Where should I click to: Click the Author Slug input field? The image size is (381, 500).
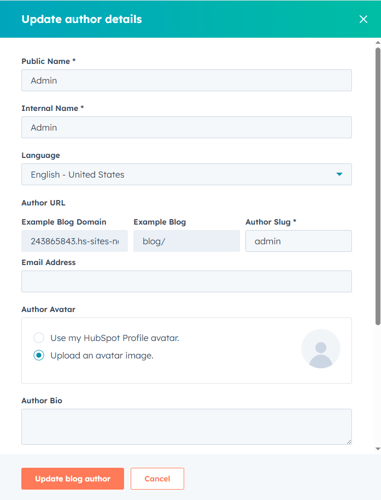tap(298, 241)
